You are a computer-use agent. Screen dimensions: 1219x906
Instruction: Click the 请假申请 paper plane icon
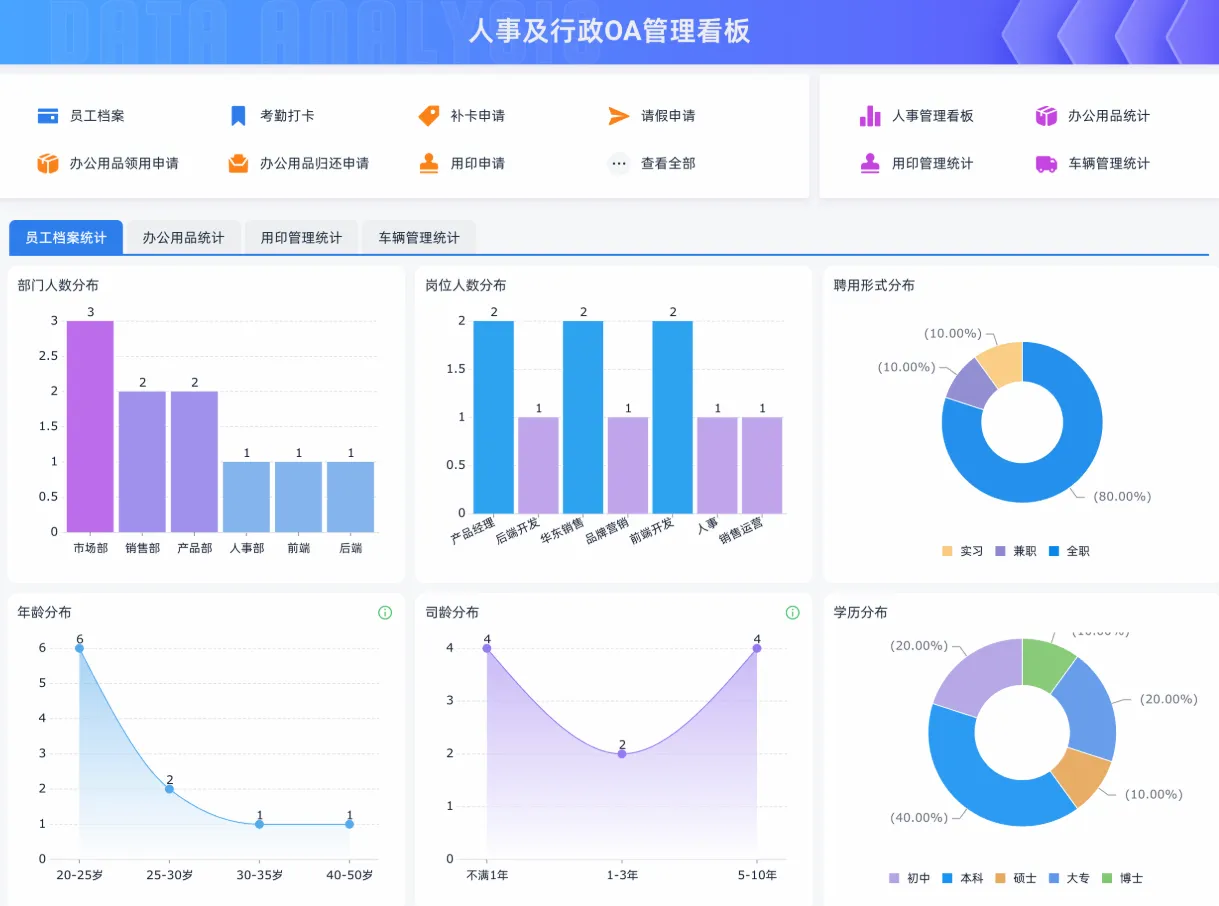(x=619, y=116)
